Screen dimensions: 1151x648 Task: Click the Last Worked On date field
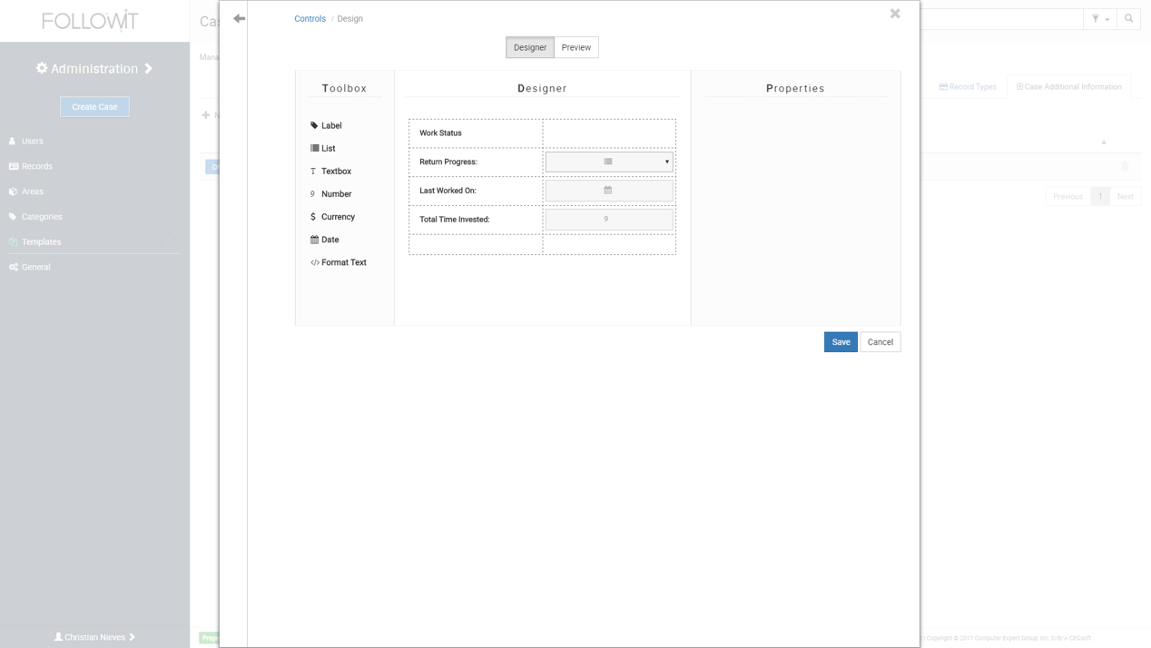[x=609, y=190]
